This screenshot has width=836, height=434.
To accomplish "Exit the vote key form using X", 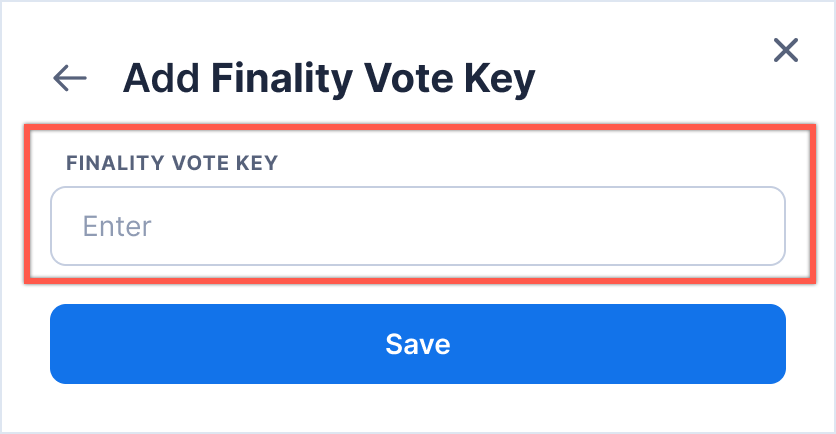I will pyautogui.click(x=786, y=50).
